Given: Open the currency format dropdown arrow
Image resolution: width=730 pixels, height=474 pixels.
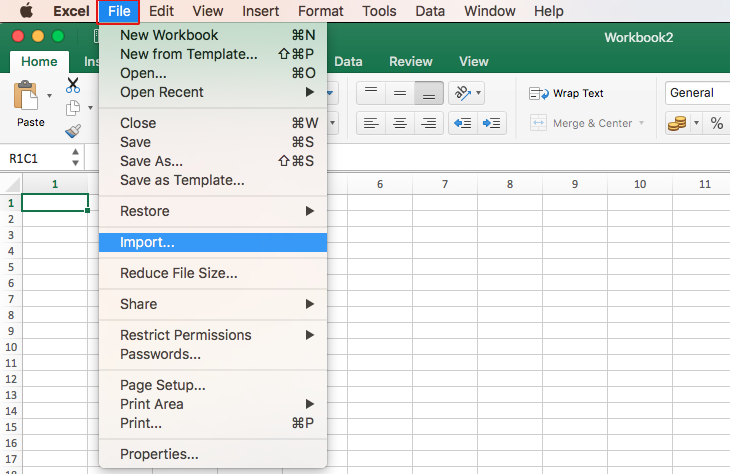Looking at the screenshot, I should click(x=696, y=123).
